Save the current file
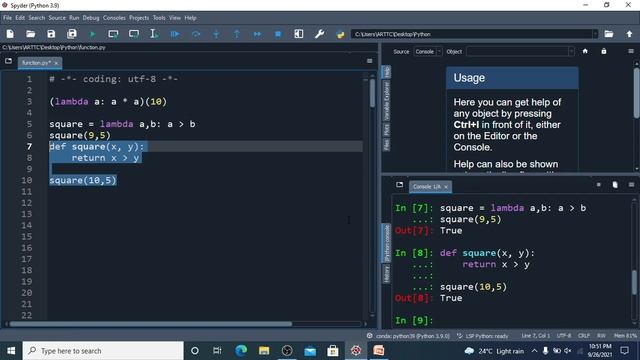 (x=51, y=34)
